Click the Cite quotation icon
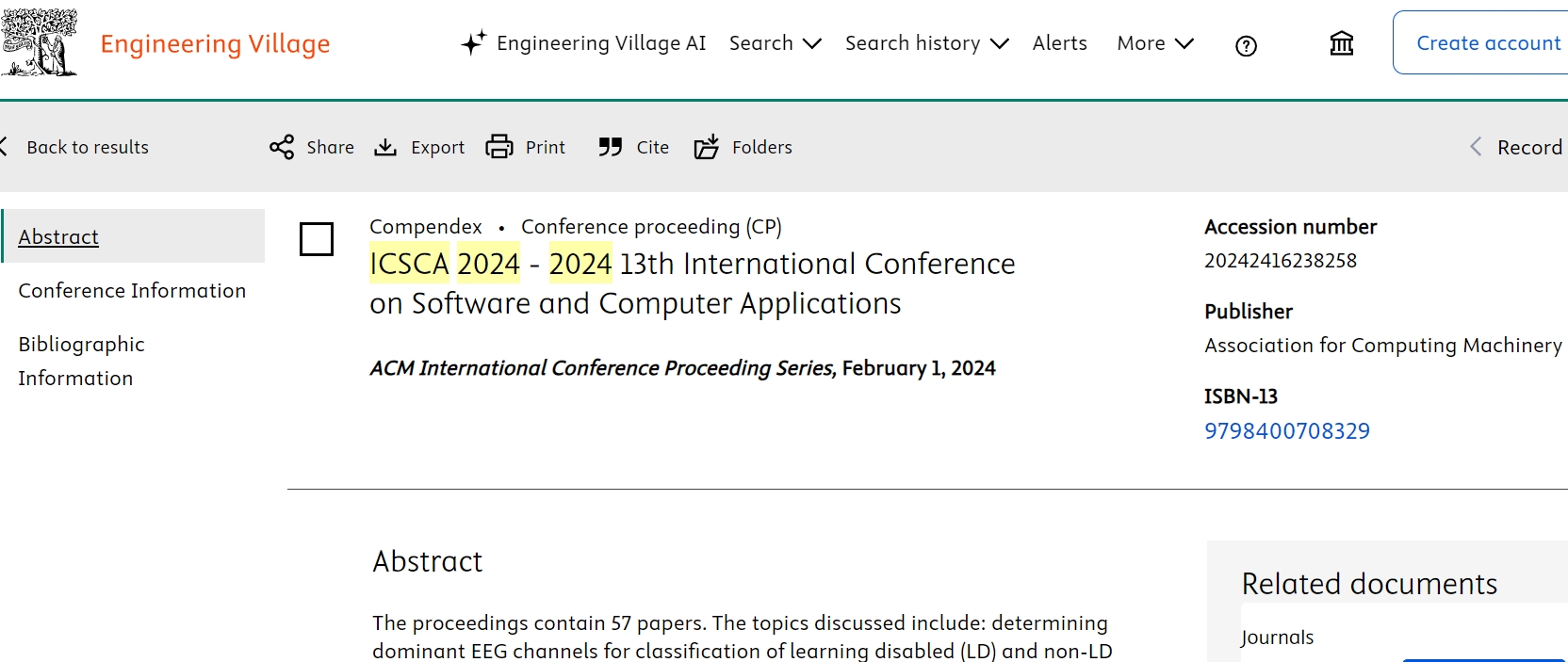 (x=611, y=147)
